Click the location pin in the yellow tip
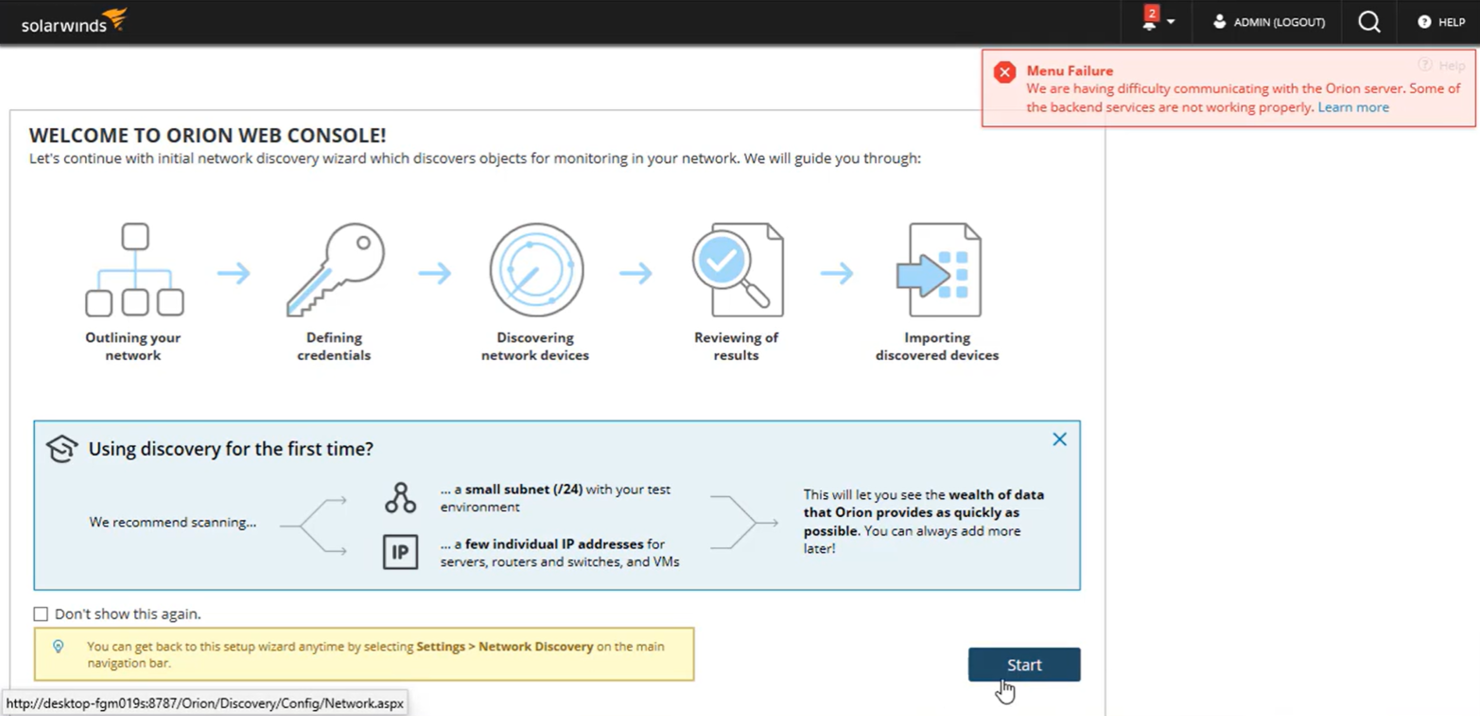 pyautogui.click(x=58, y=646)
